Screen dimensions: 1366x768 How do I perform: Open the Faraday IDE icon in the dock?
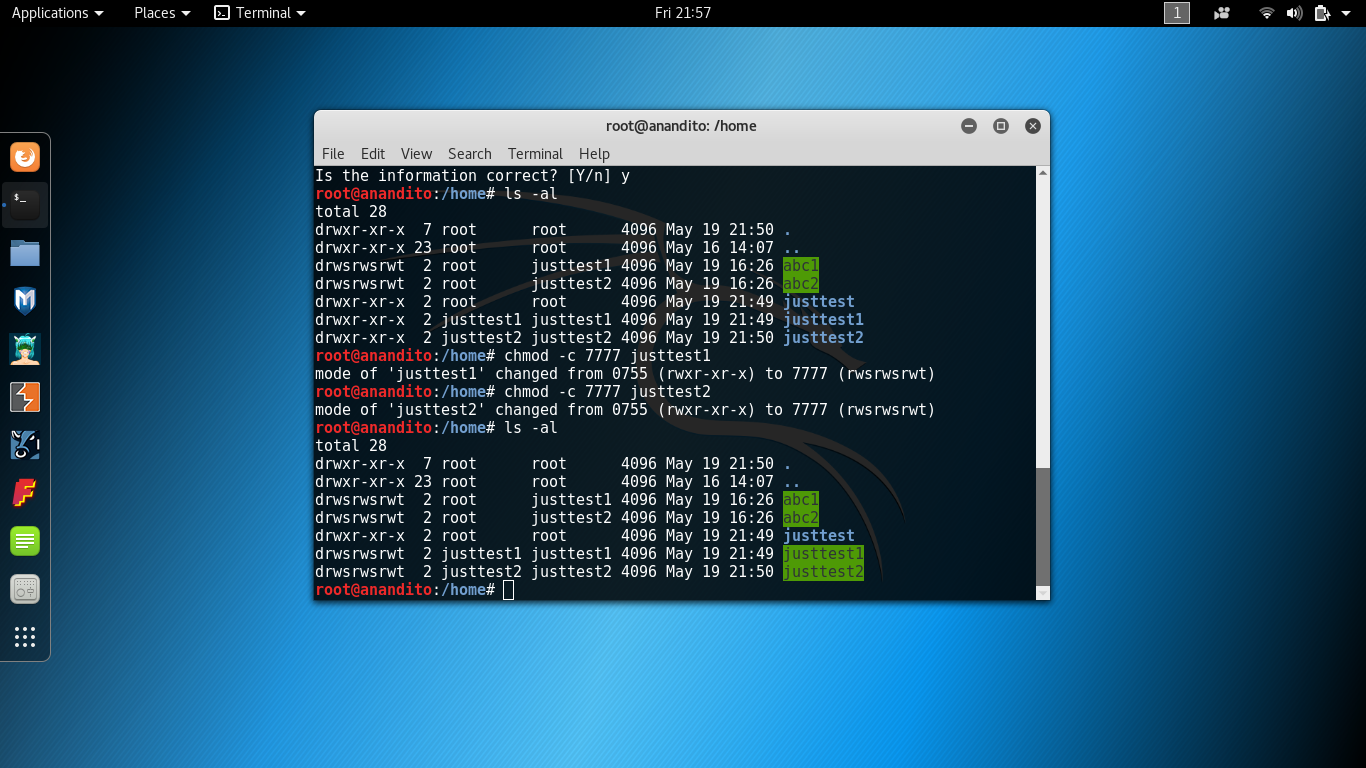click(24, 492)
